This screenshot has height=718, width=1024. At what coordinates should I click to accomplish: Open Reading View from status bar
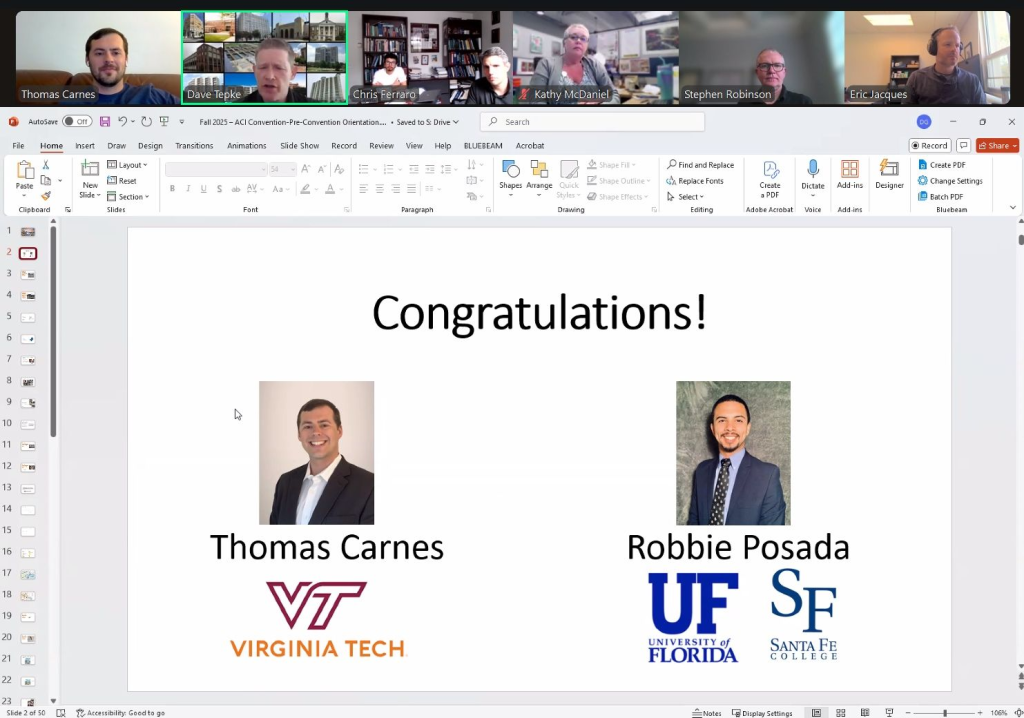point(864,713)
